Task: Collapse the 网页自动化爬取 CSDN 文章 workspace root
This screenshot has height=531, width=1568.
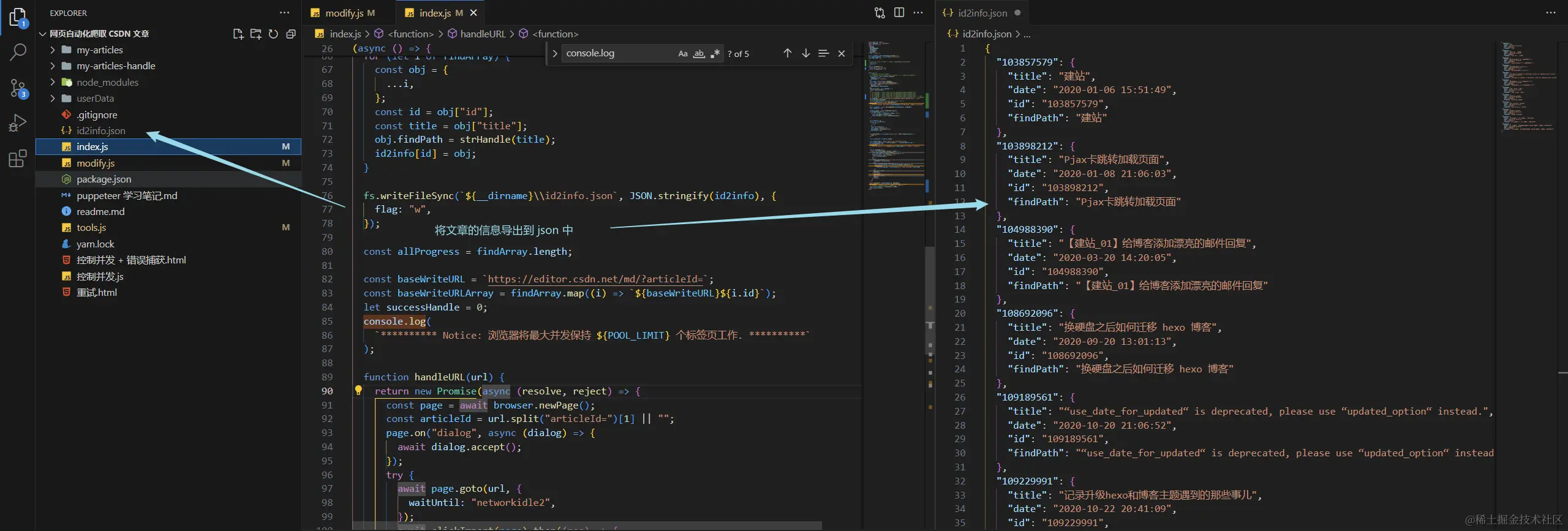Action: 43,34
